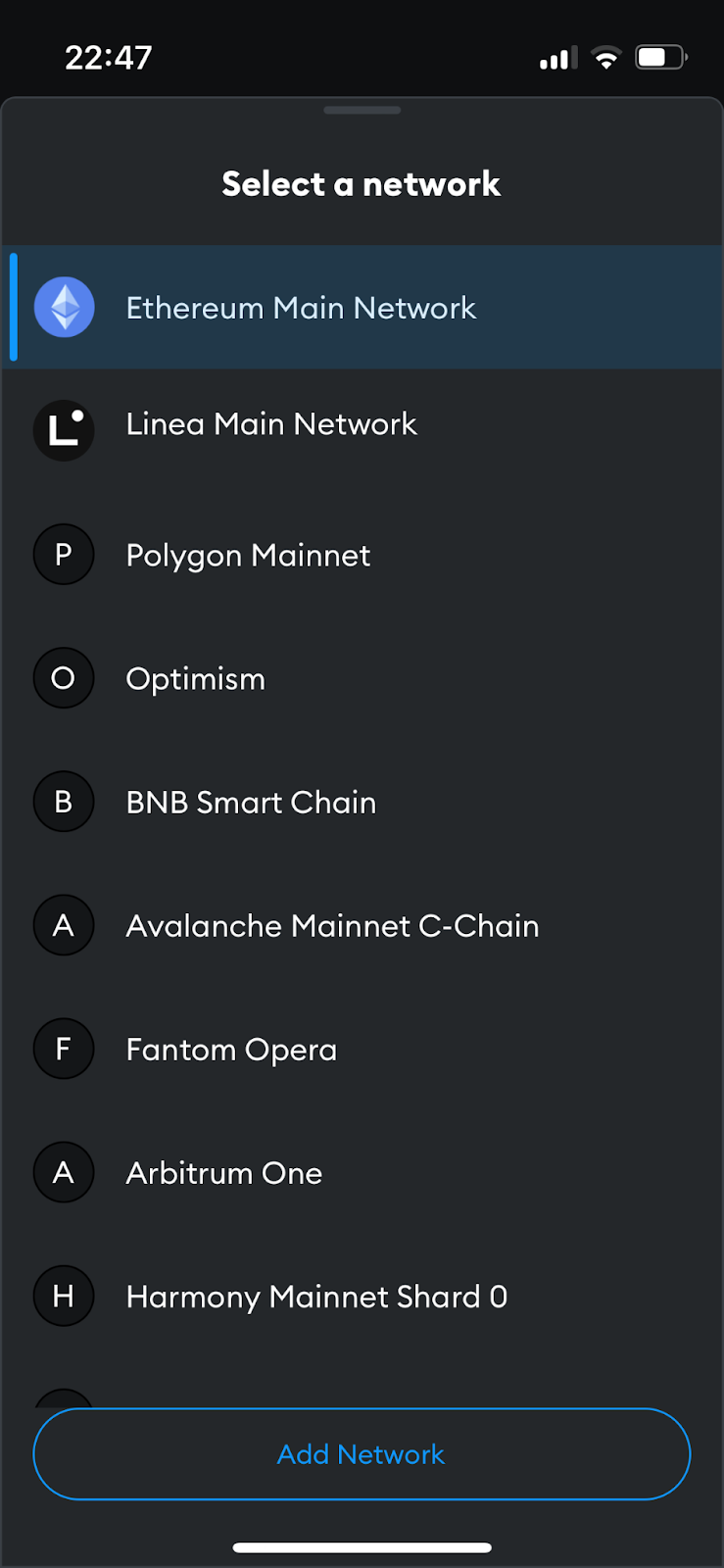Viewport: 724px width, 1568px height.
Task: Tap the Avalanche 'A' avatar icon
Action: coord(64,925)
